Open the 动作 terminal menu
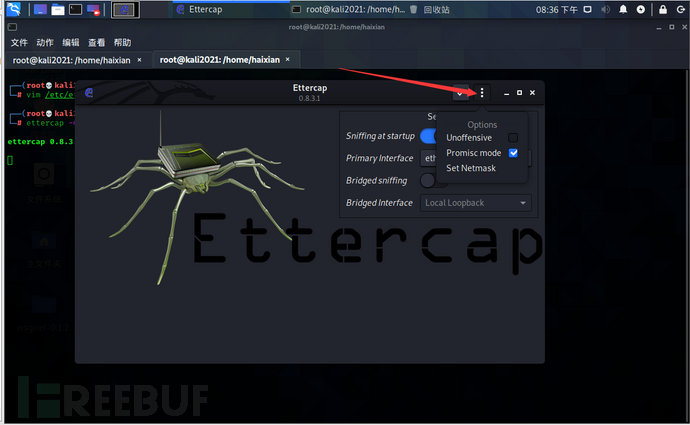 45,43
